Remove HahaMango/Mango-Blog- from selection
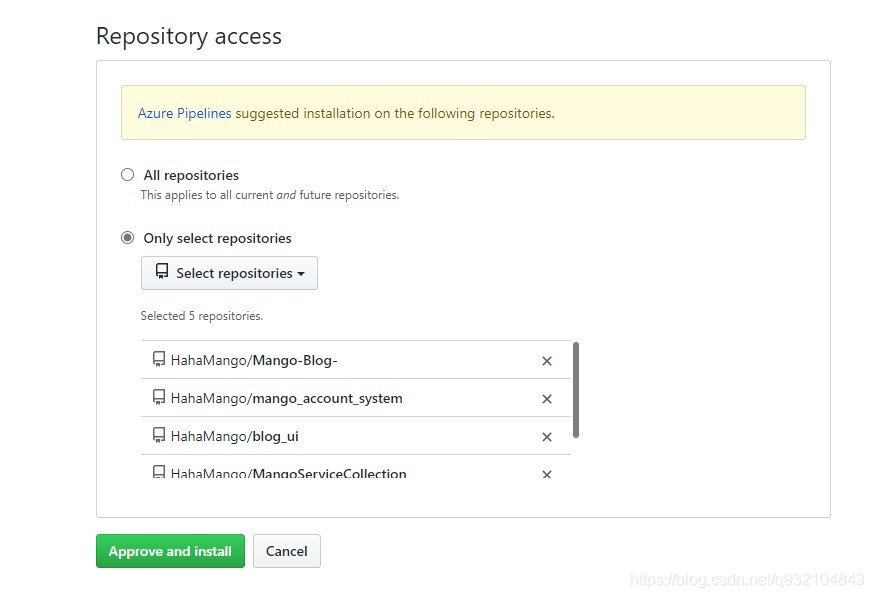874x598 pixels. [x=547, y=361]
